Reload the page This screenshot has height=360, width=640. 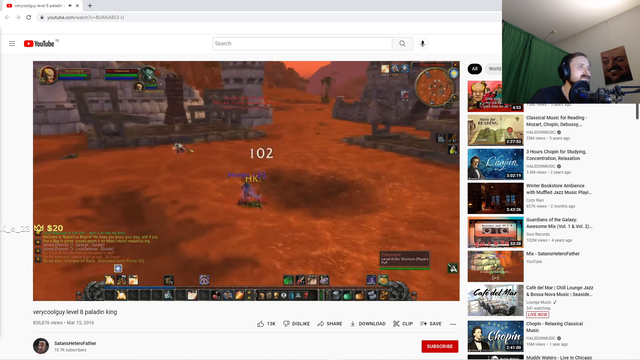pyautogui.click(x=29, y=17)
